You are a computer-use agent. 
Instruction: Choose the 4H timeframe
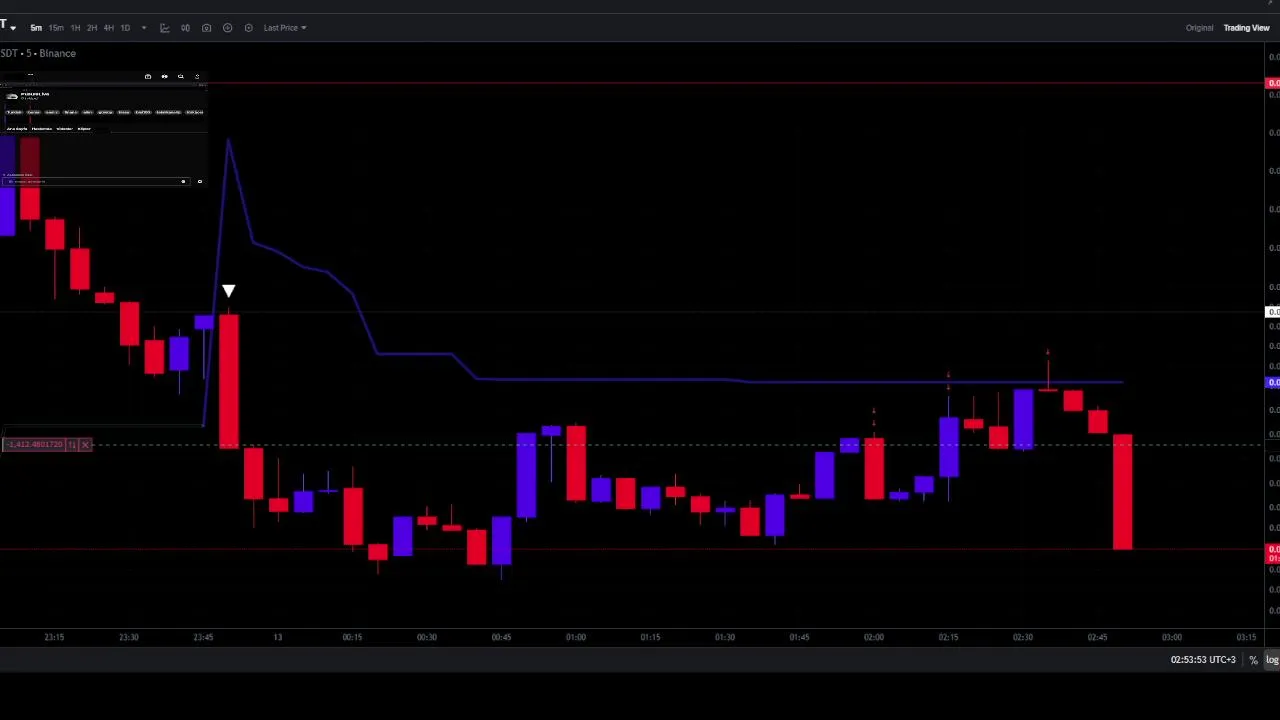[x=108, y=28]
